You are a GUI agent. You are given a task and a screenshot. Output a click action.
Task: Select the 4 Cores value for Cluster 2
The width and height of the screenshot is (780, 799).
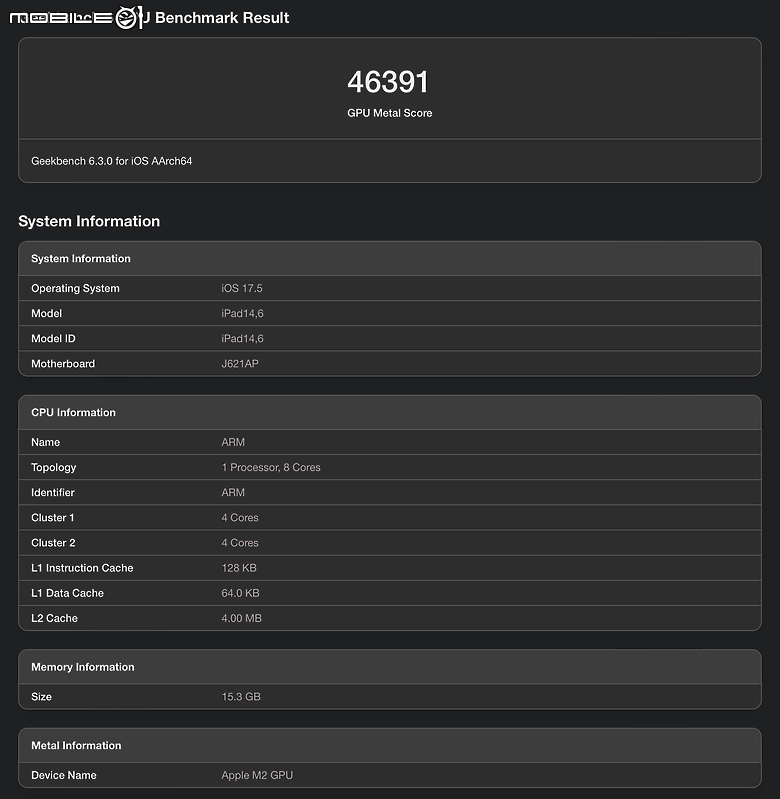[x=240, y=543]
